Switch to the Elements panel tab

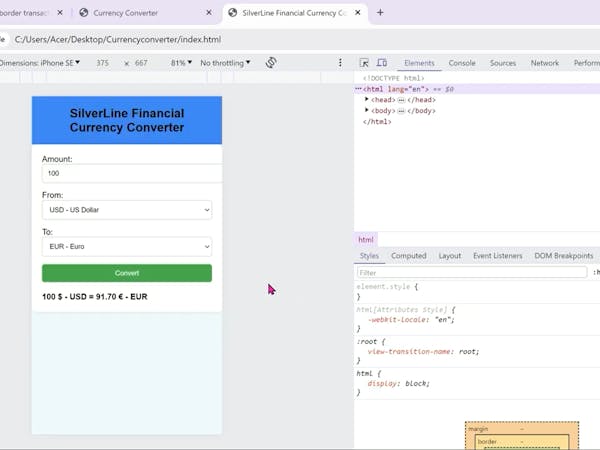tap(419, 63)
